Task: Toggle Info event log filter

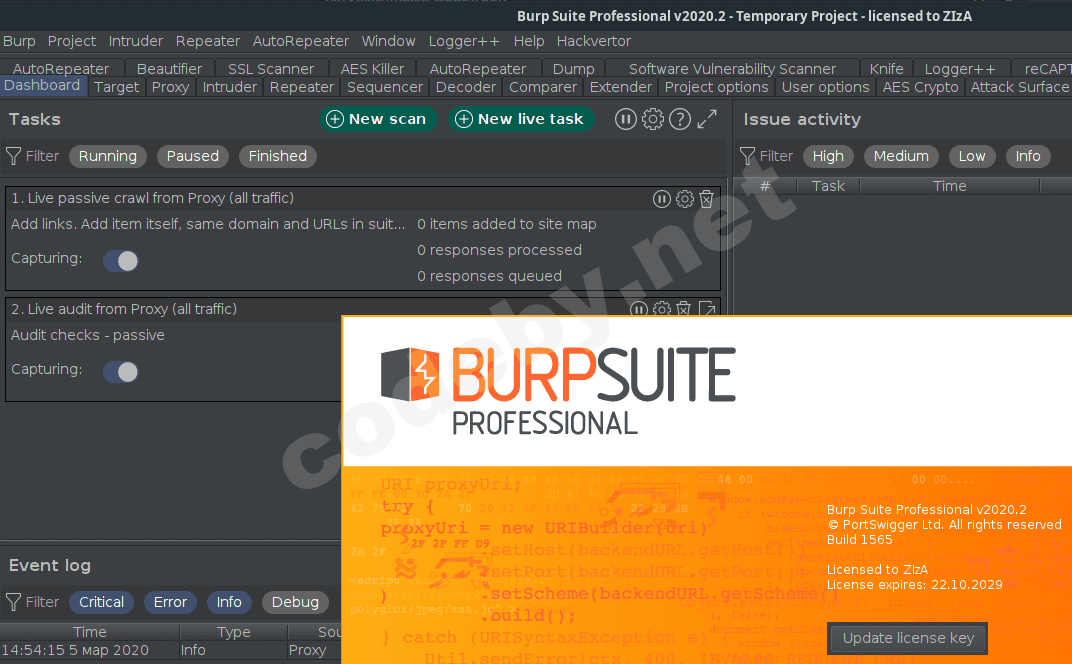Action: click(229, 602)
